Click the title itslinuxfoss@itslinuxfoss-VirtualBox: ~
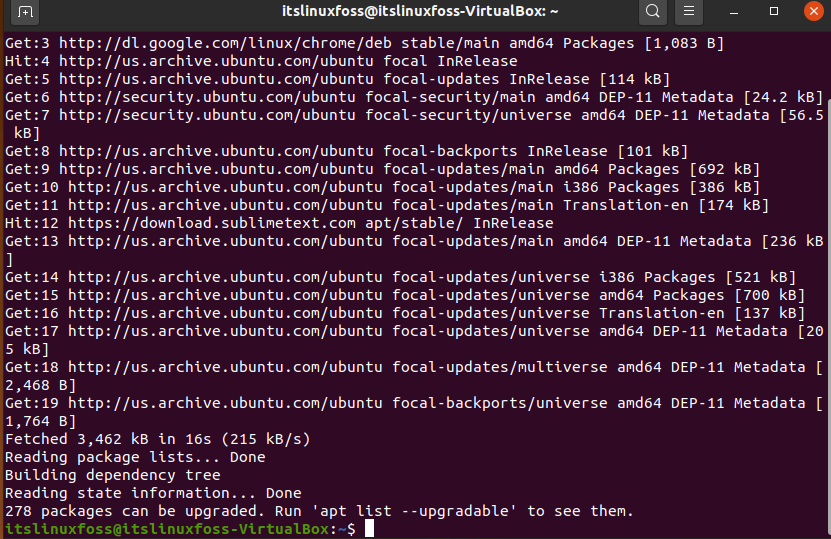Screen dimensions: 831x539 420,11
